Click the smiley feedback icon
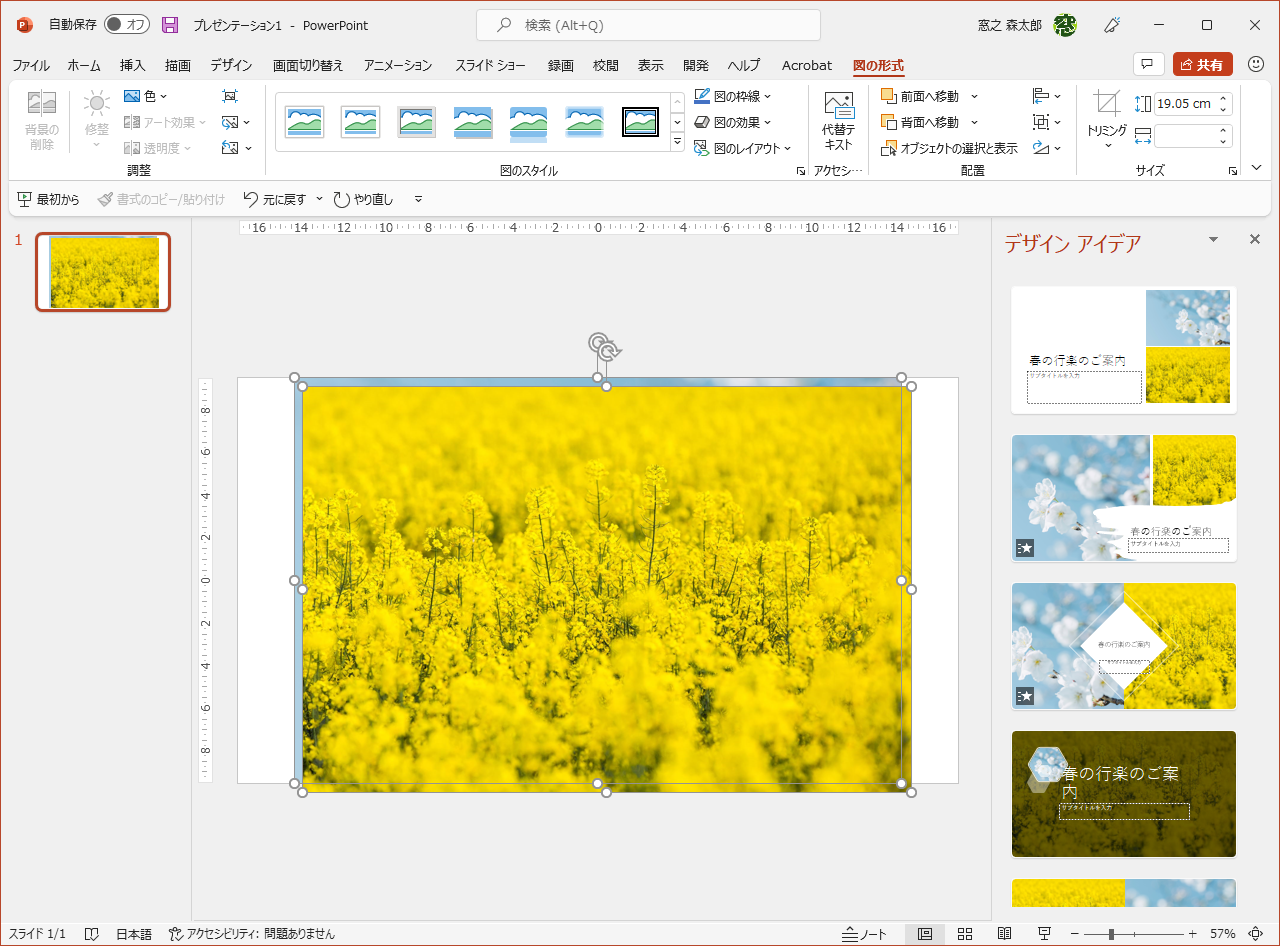Image resolution: width=1280 pixels, height=946 pixels. (x=1254, y=65)
